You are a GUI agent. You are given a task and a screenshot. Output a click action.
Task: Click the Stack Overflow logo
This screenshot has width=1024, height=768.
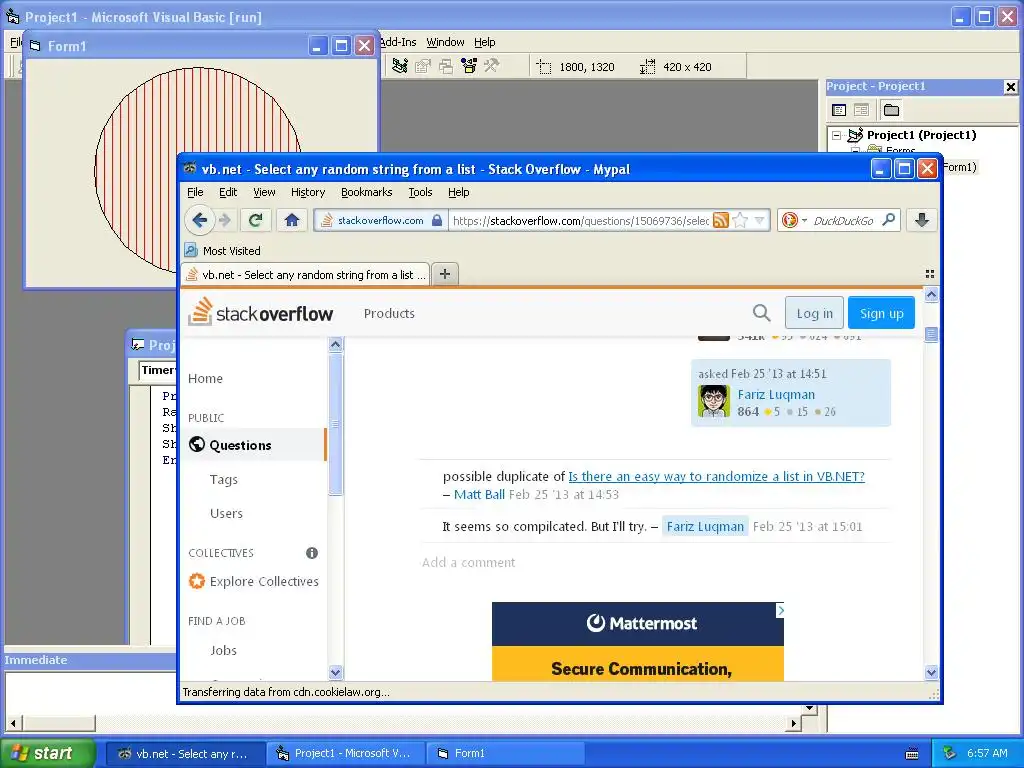tap(261, 312)
